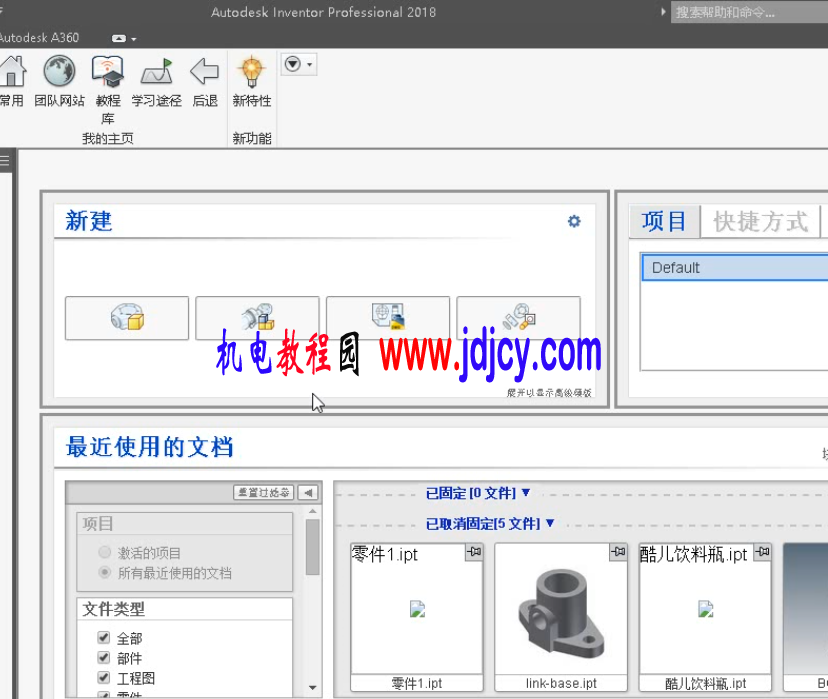Create a new presentation file
Image resolution: width=828 pixels, height=699 pixels.
pyautogui.click(x=518, y=318)
